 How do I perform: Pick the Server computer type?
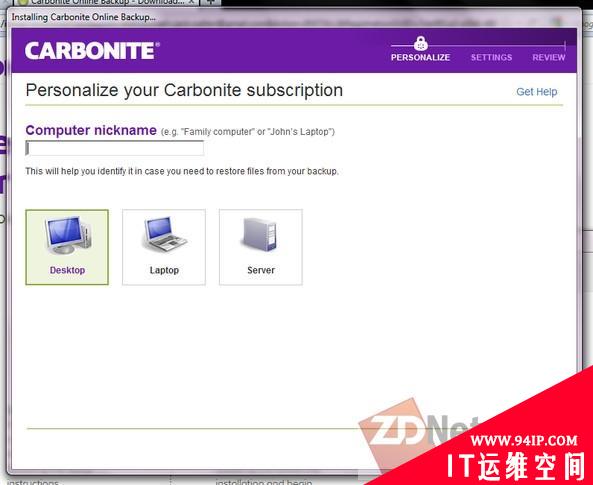coord(261,247)
